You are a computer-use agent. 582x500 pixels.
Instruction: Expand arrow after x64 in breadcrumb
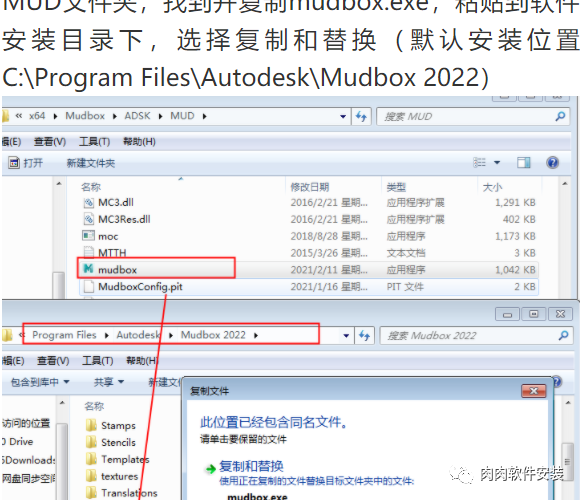(x=55, y=117)
